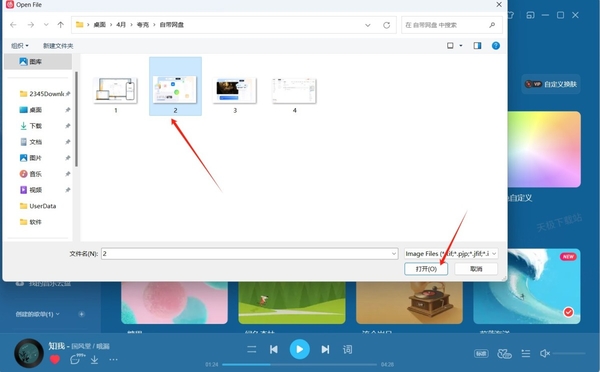Select image thumbnail 4

294,91
